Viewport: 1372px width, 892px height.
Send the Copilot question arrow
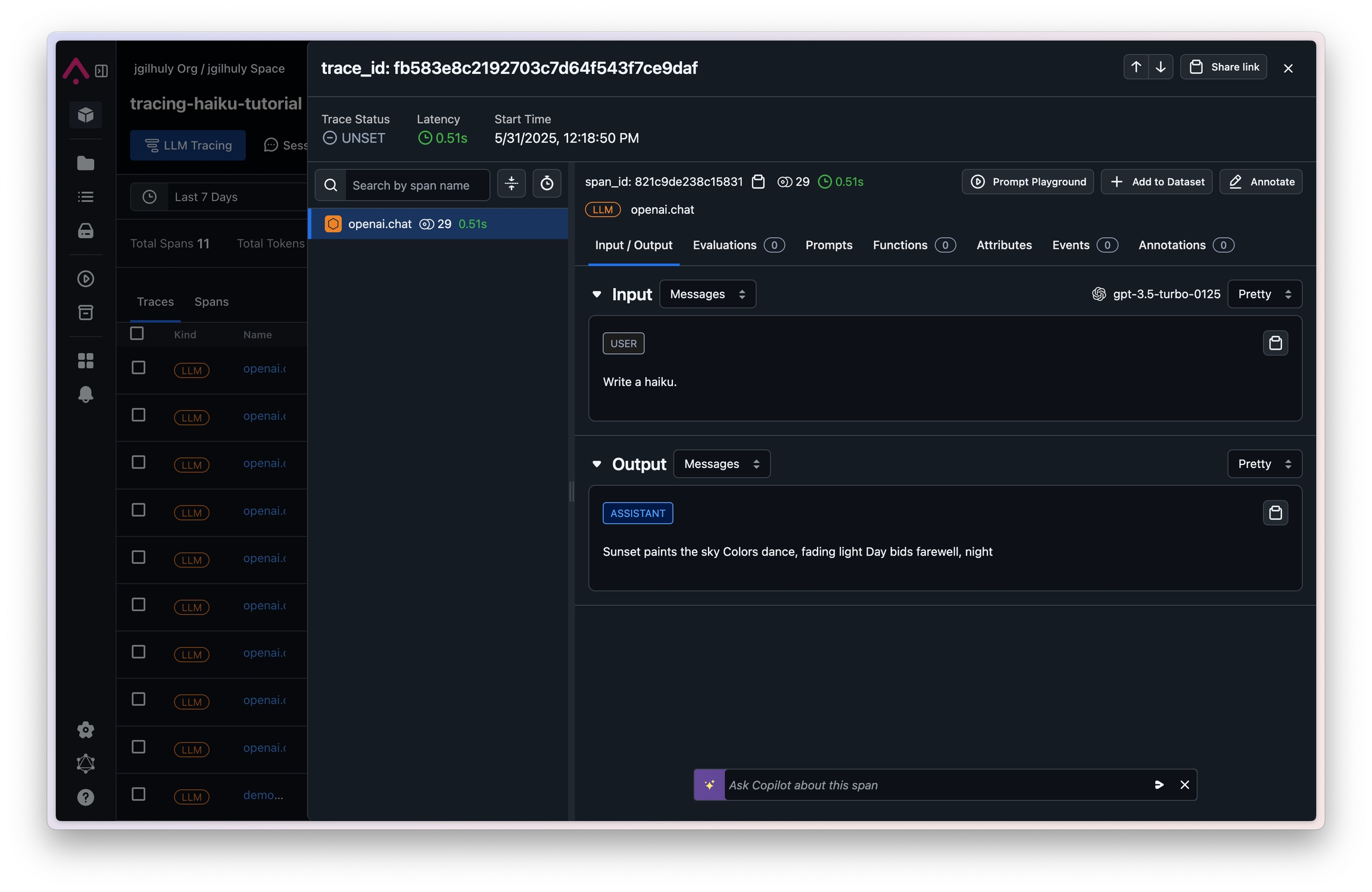[x=1158, y=785]
